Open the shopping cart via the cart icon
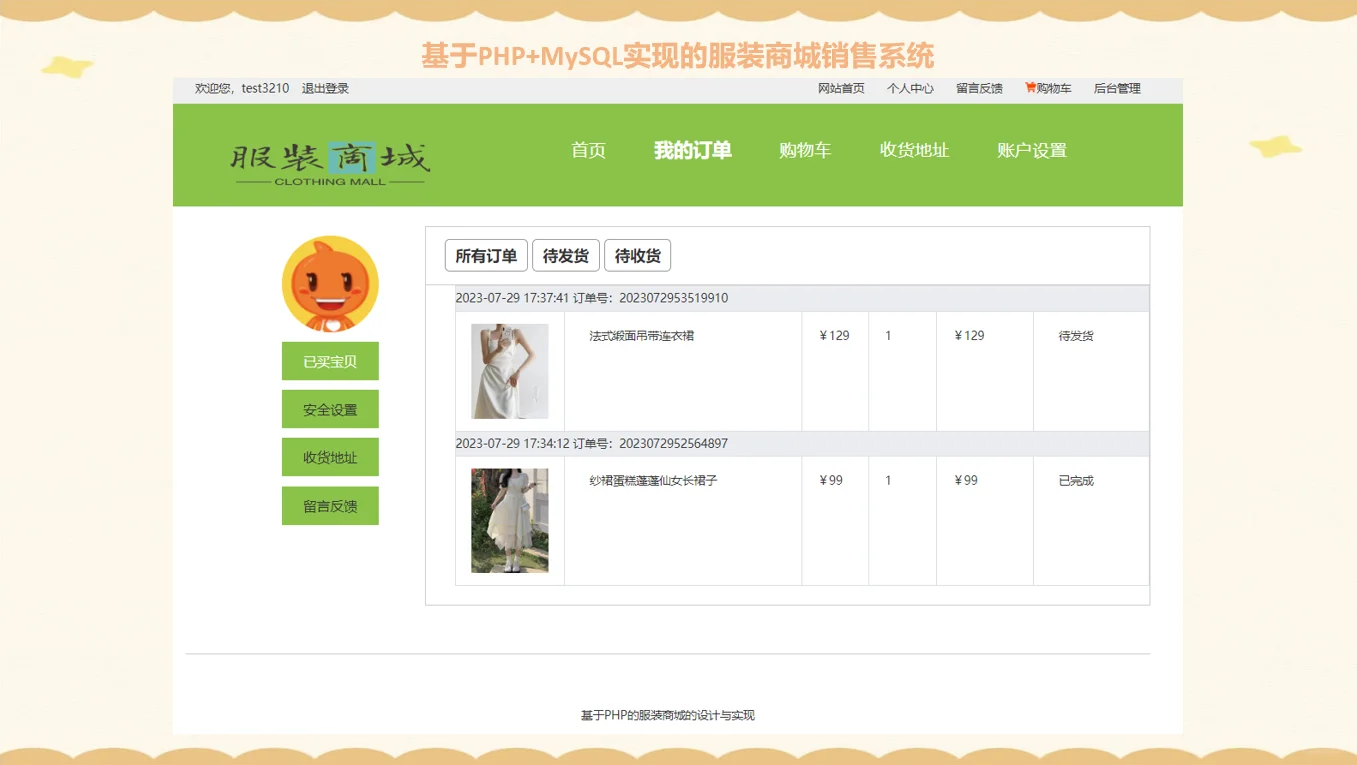The width and height of the screenshot is (1357, 765). tap(1046, 88)
